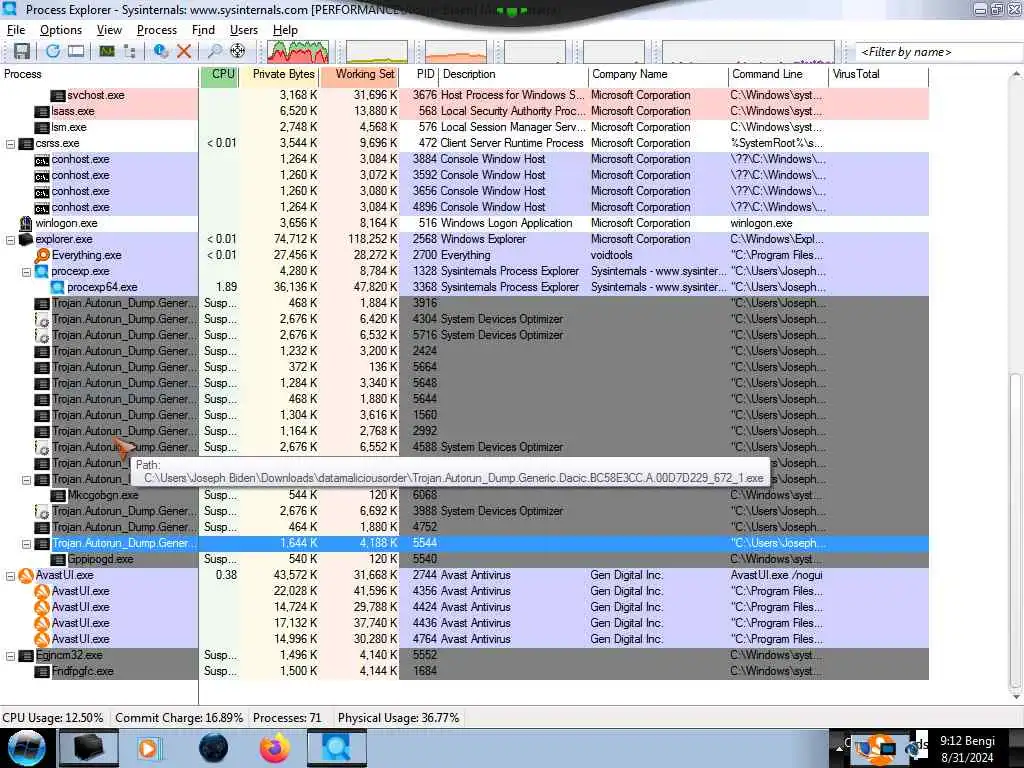
Task: Open the View menu
Action: pos(109,30)
